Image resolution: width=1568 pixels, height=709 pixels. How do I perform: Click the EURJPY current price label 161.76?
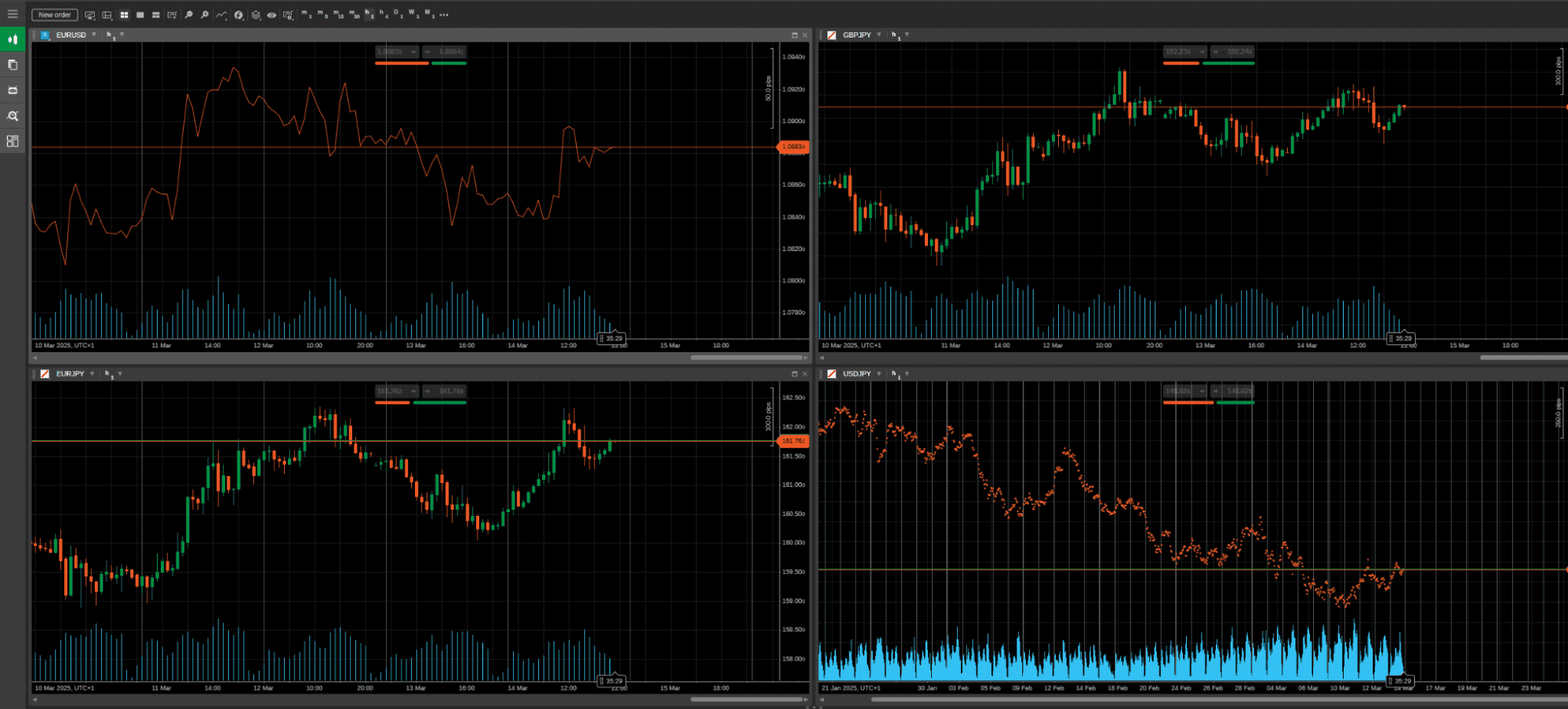(x=793, y=441)
